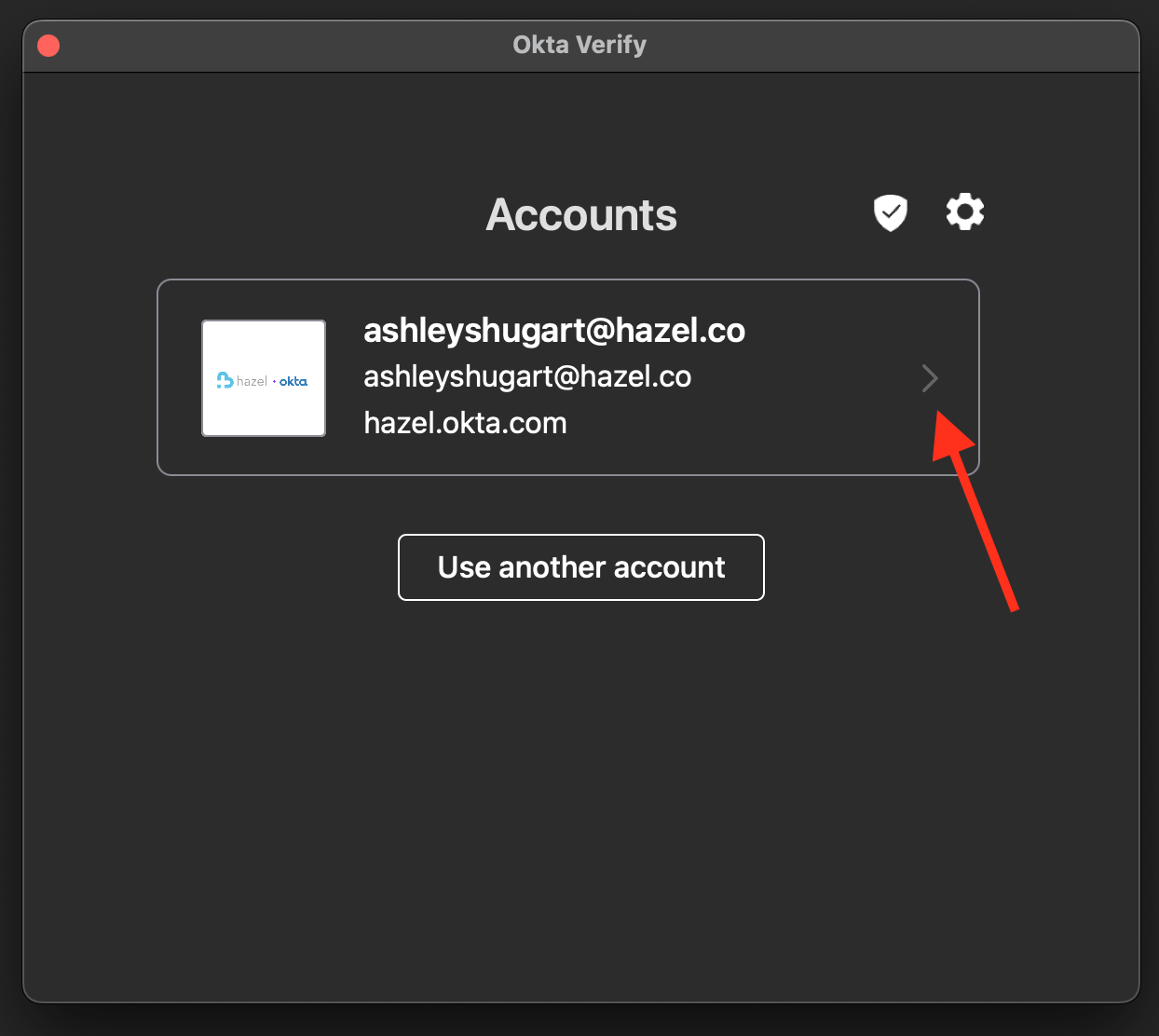Screen dimensions: 1159x1036
Task: Click the blank area below Use another account
Action: [579, 792]
